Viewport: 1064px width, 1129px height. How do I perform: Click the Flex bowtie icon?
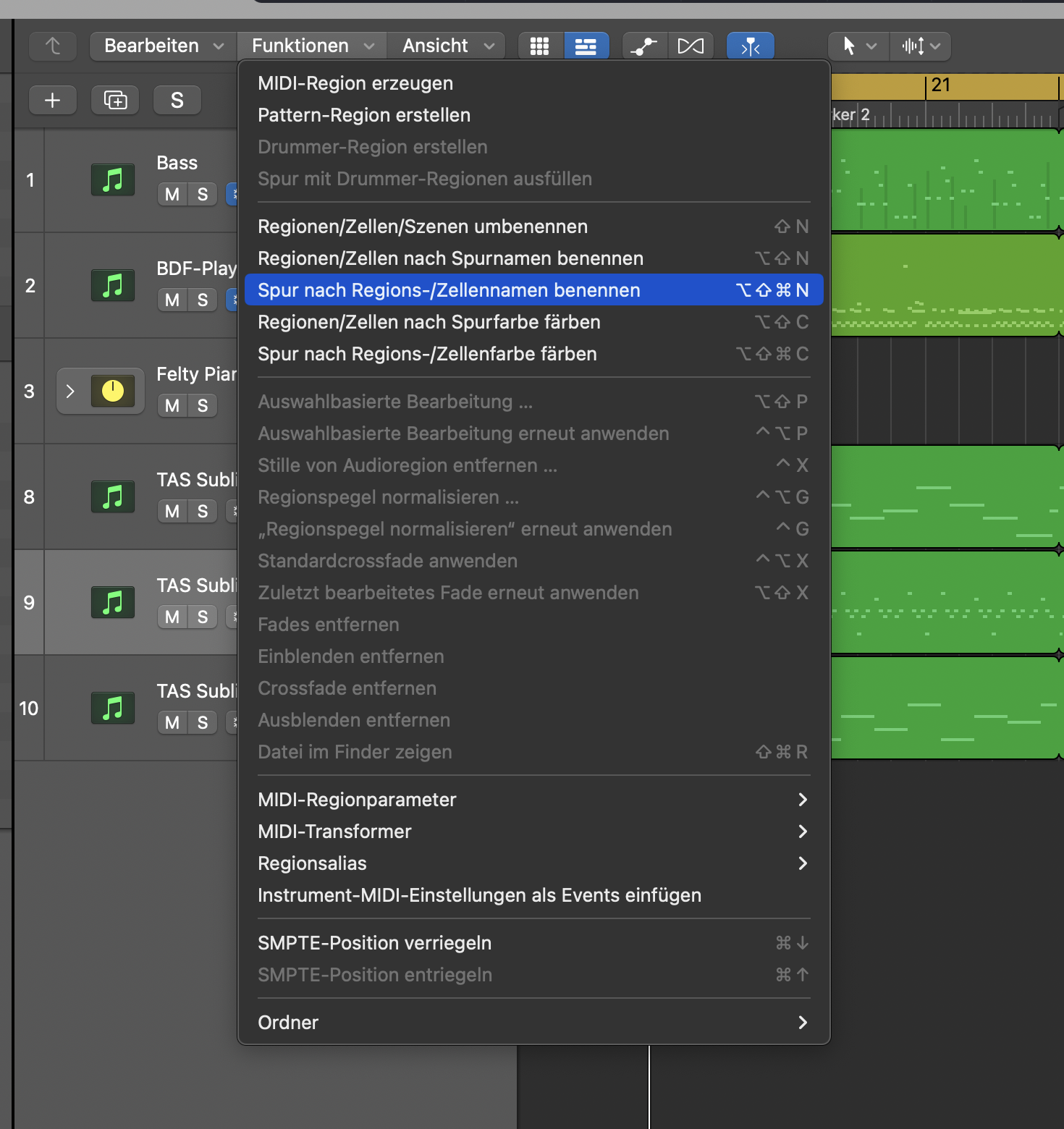pyautogui.click(x=691, y=46)
